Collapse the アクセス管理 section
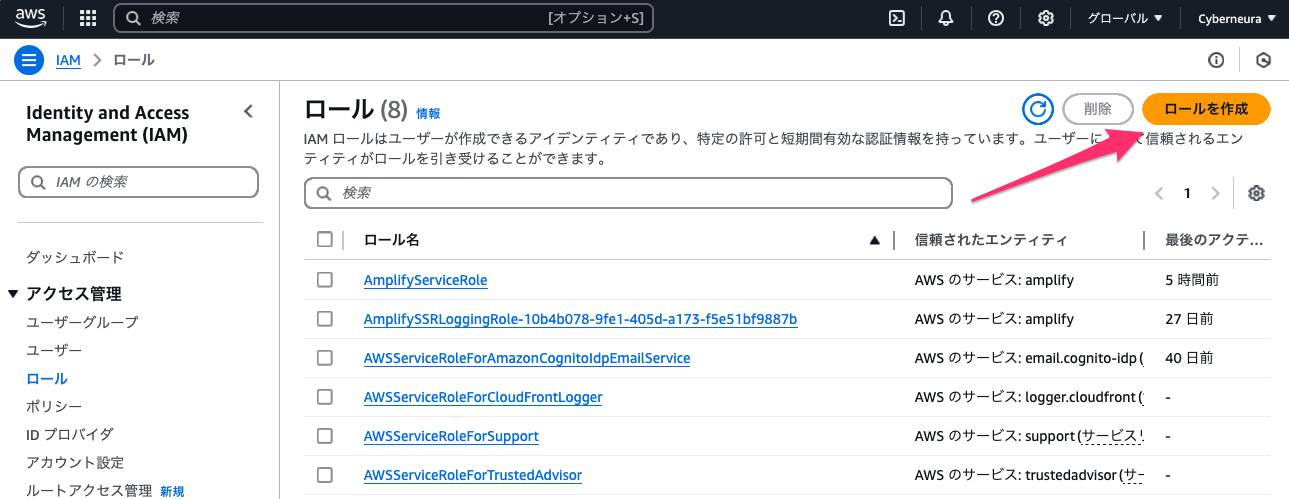The width and height of the screenshot is (1289, 499). coord(13,294)
